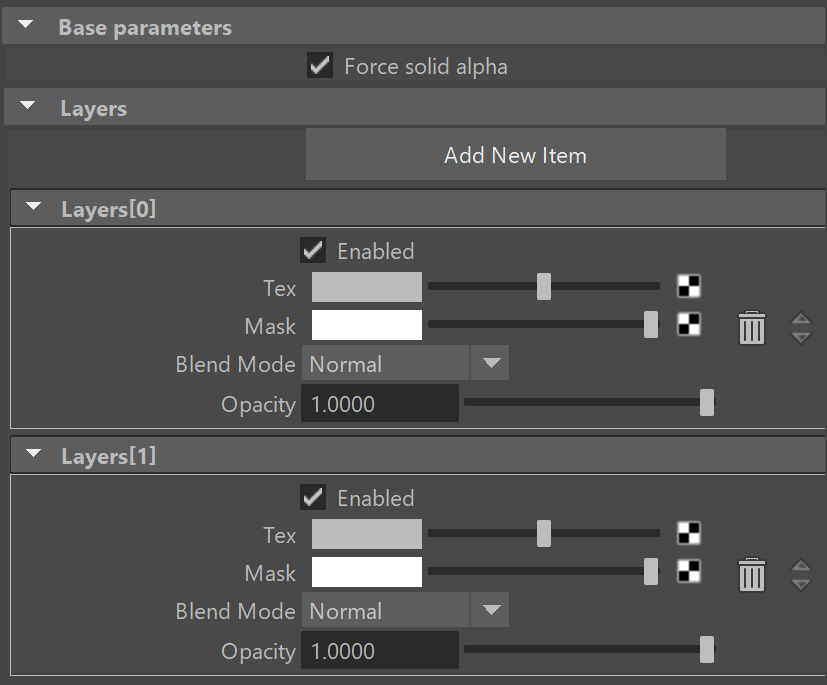Screen dimensions: 827x685
Task: Open the Layers[0] Blend Mode dropdown
Action: pos(405,363)
